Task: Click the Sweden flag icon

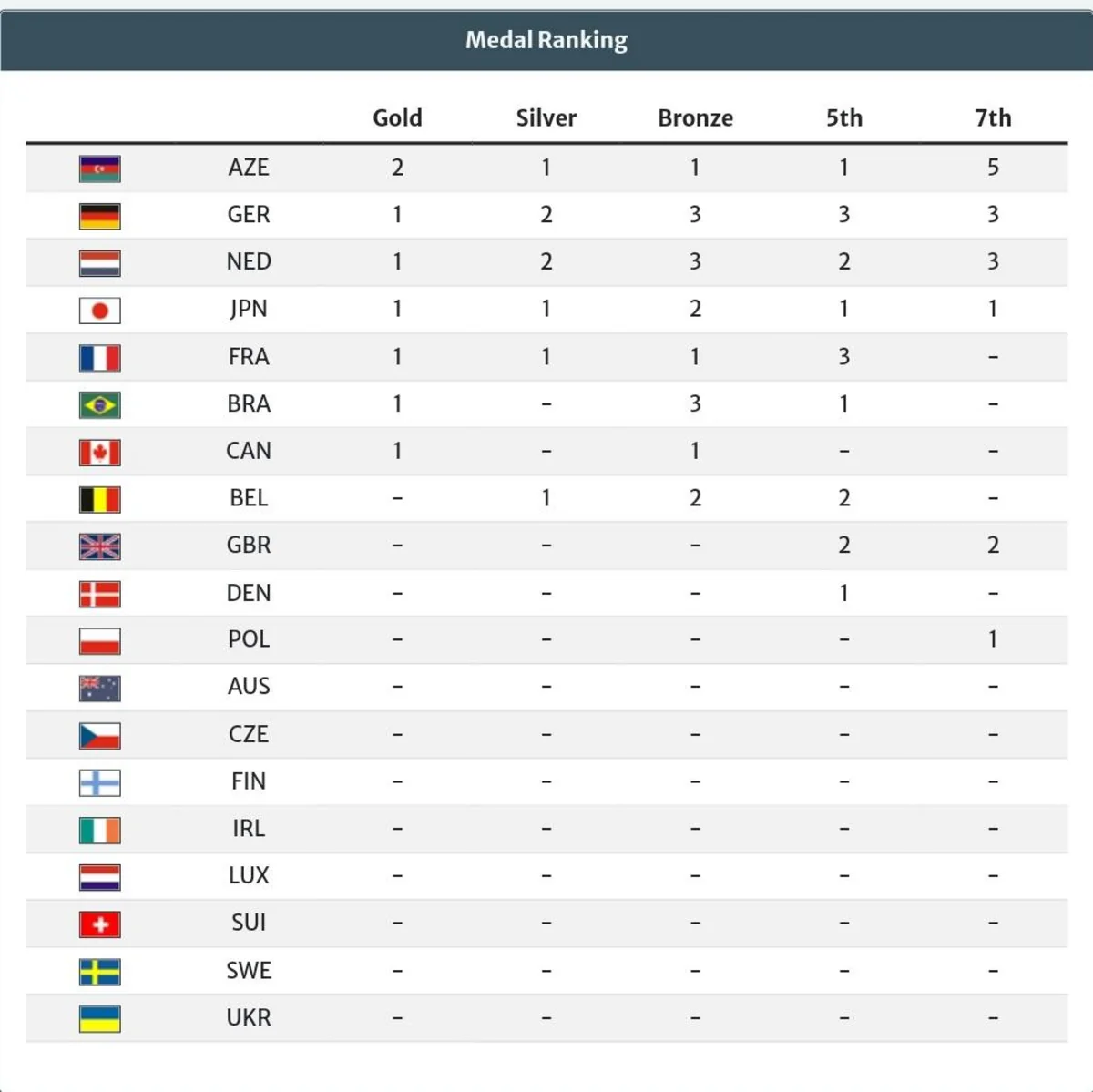Action: (100, 972)
